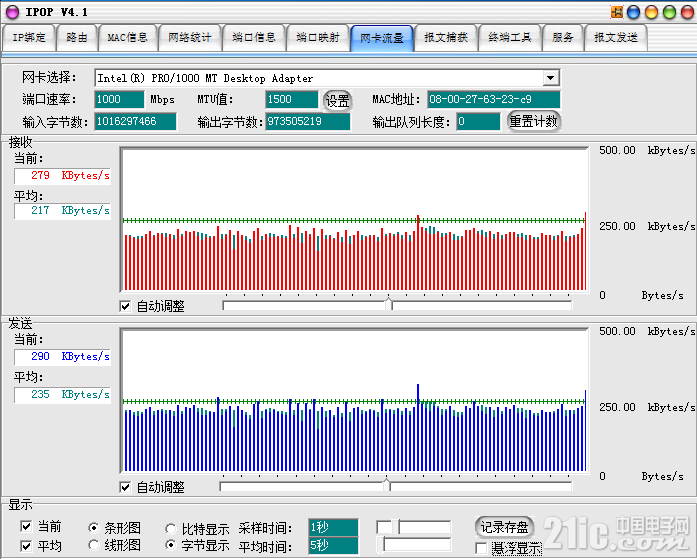This screenshot has height=559, width=697.
Task: Click send current 290 KBytes/s value
Action: click(62, 356)
